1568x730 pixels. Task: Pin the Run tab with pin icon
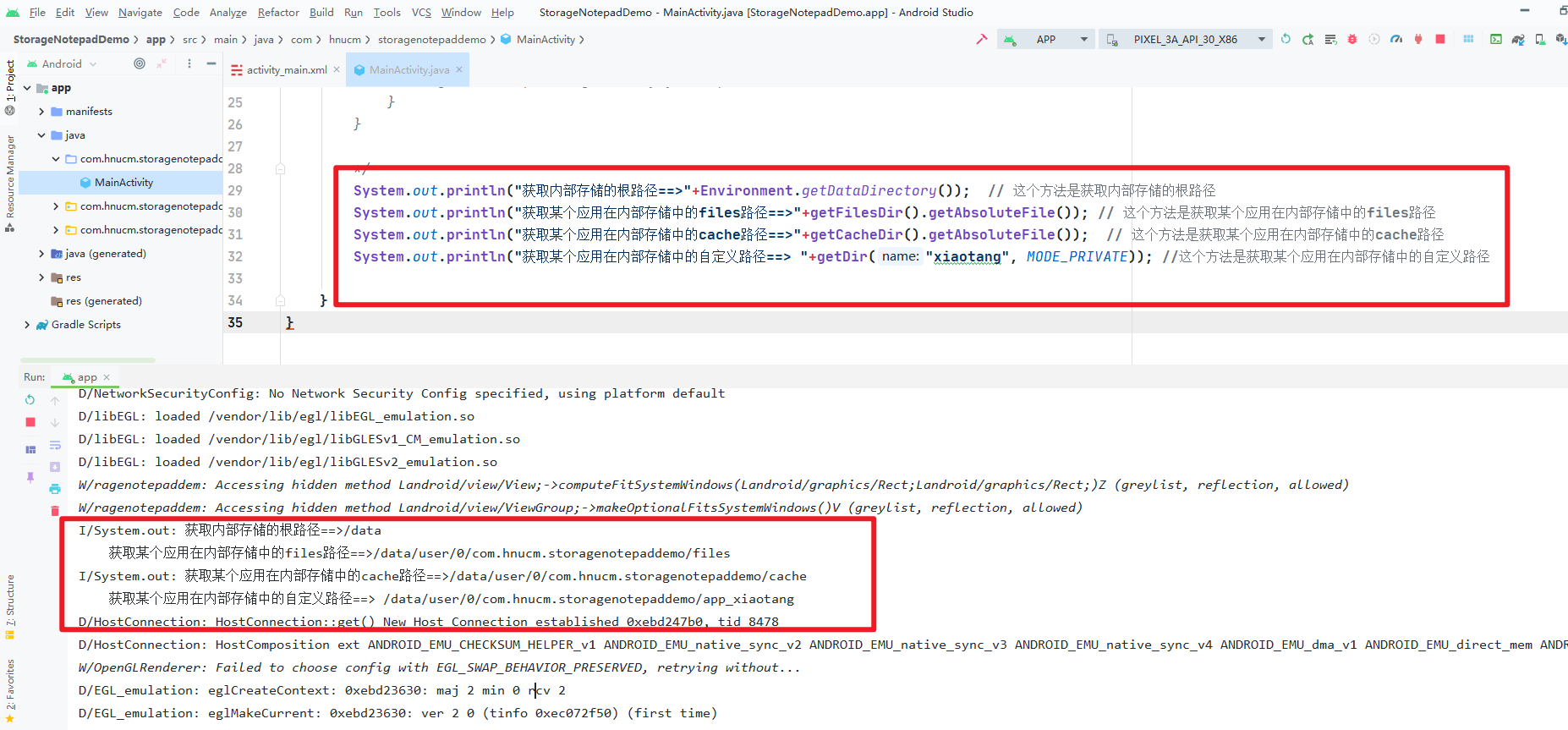point(30,477)
